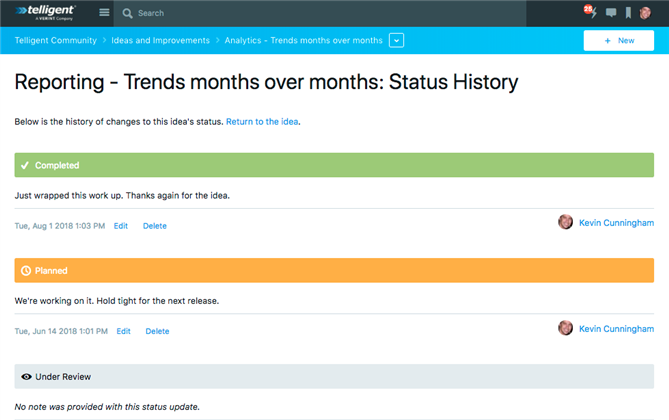Expand the breadcrumb dropdown arrow
The image size is (669, 420).
(396, 41)
